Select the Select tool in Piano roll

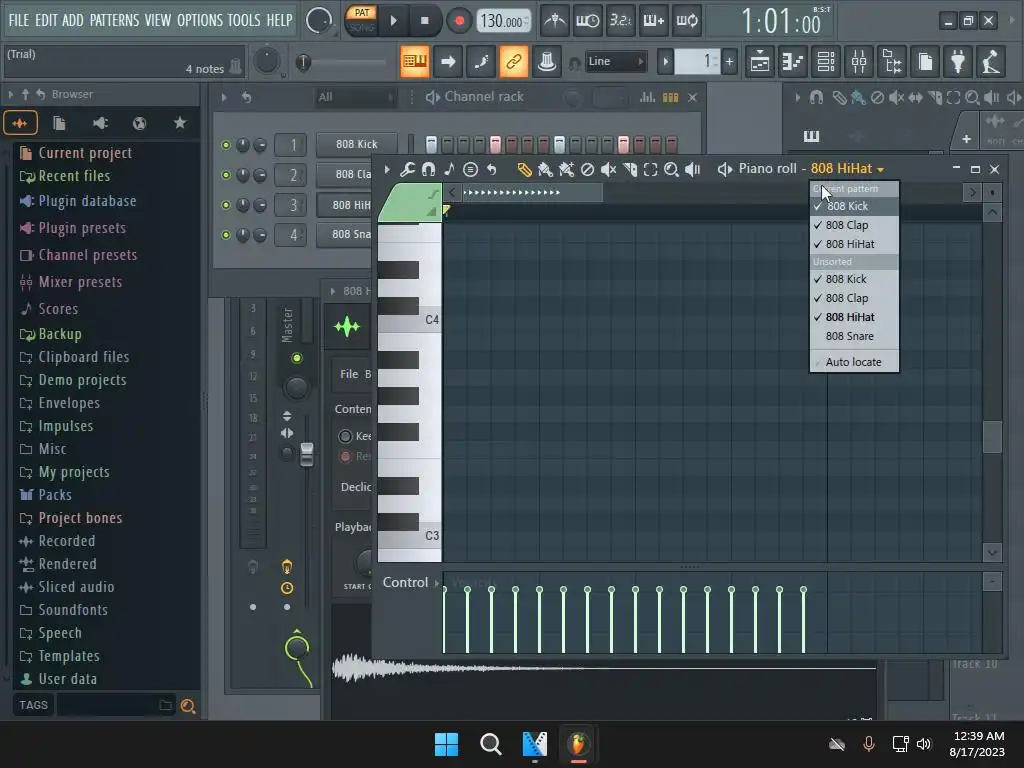click(650, 170)
